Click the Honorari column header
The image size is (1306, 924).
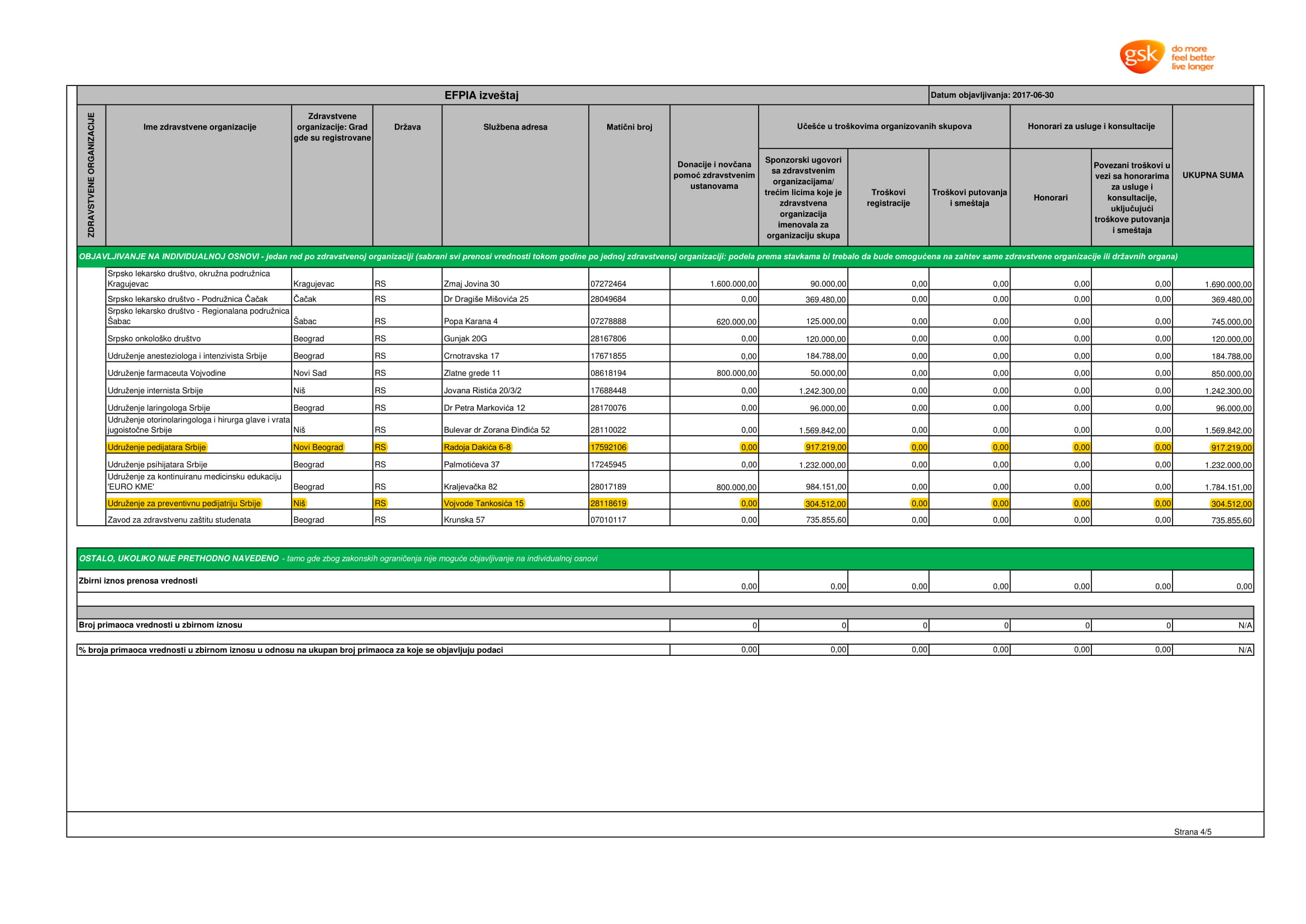pyautogui.click(x=1050, y=198)
